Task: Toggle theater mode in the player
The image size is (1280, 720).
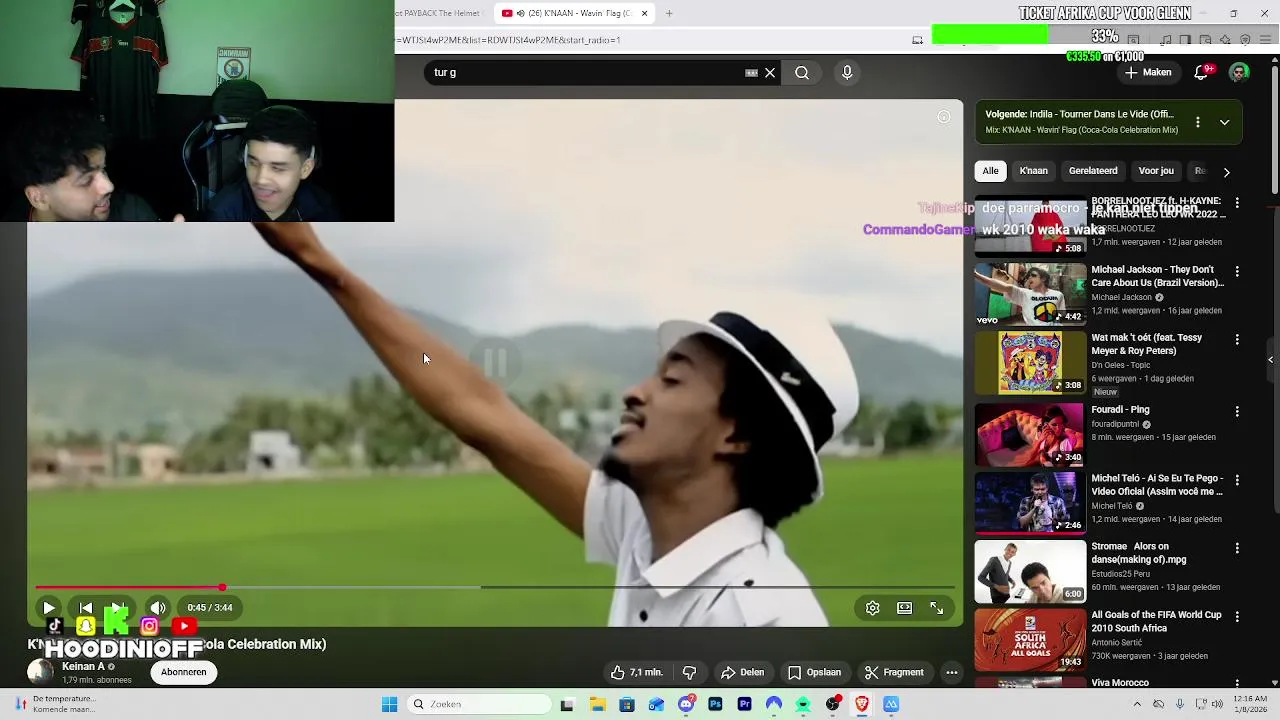Action: pos(904,608)
